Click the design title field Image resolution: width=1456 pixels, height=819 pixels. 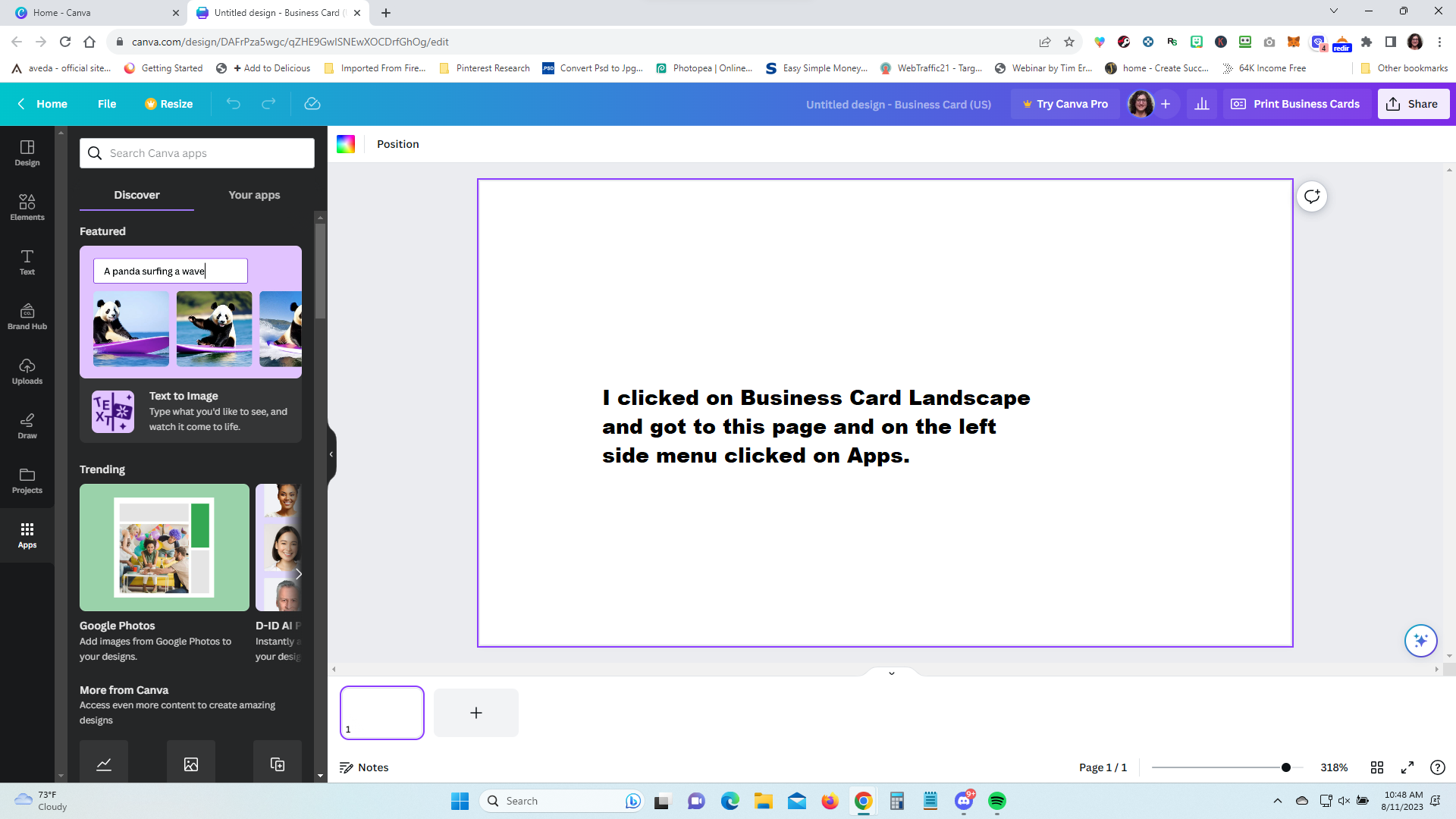(x=899, y=105)
